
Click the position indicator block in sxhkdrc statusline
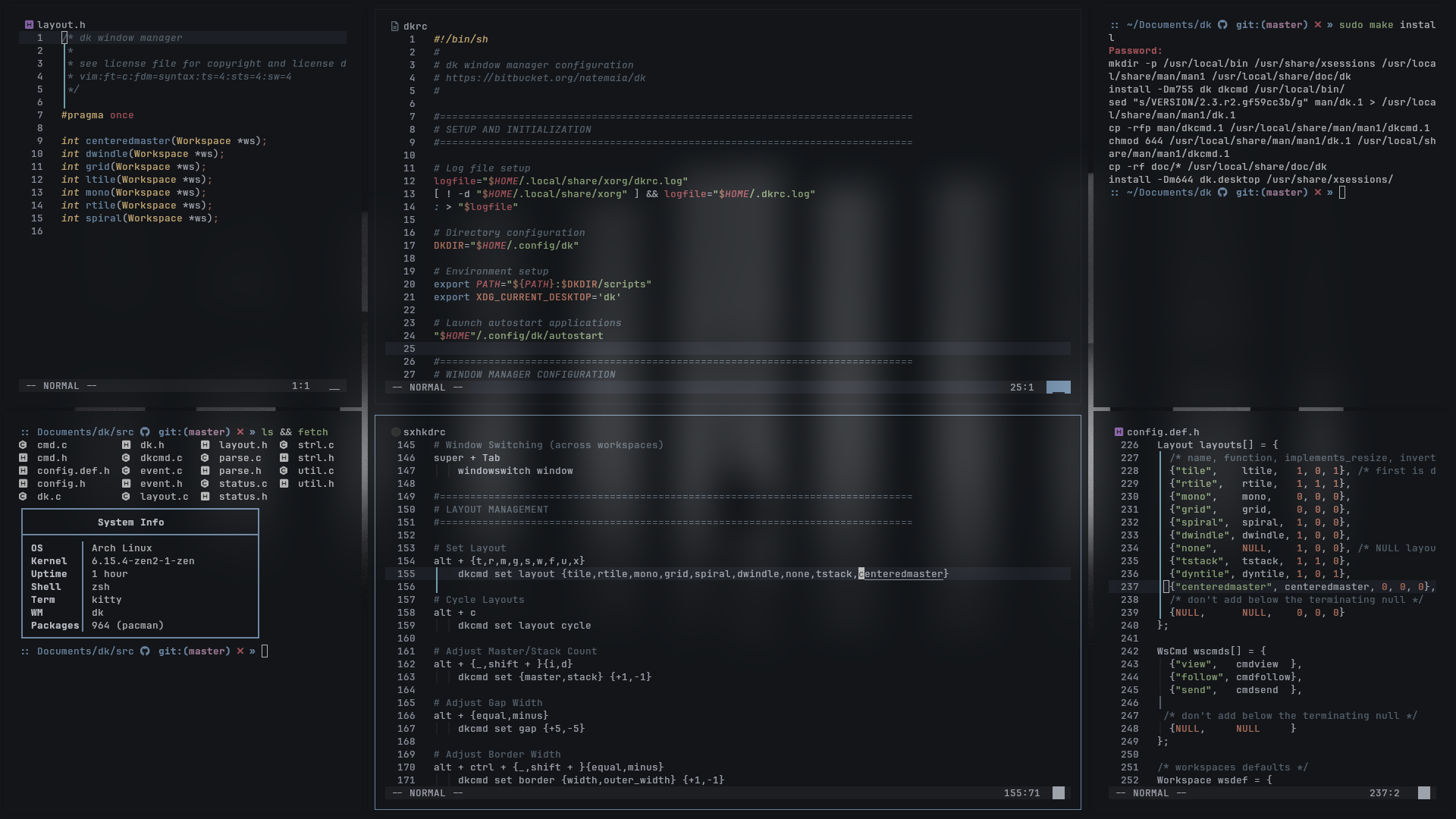click(1059, 793)
